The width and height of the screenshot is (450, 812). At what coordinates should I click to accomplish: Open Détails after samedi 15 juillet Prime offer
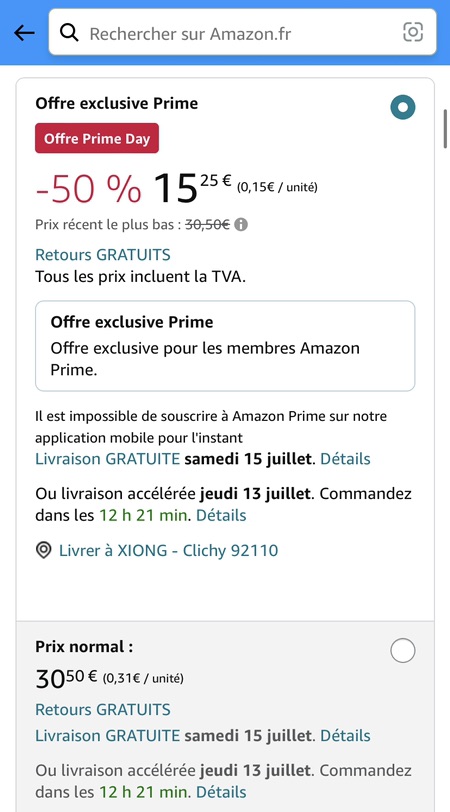345,459
